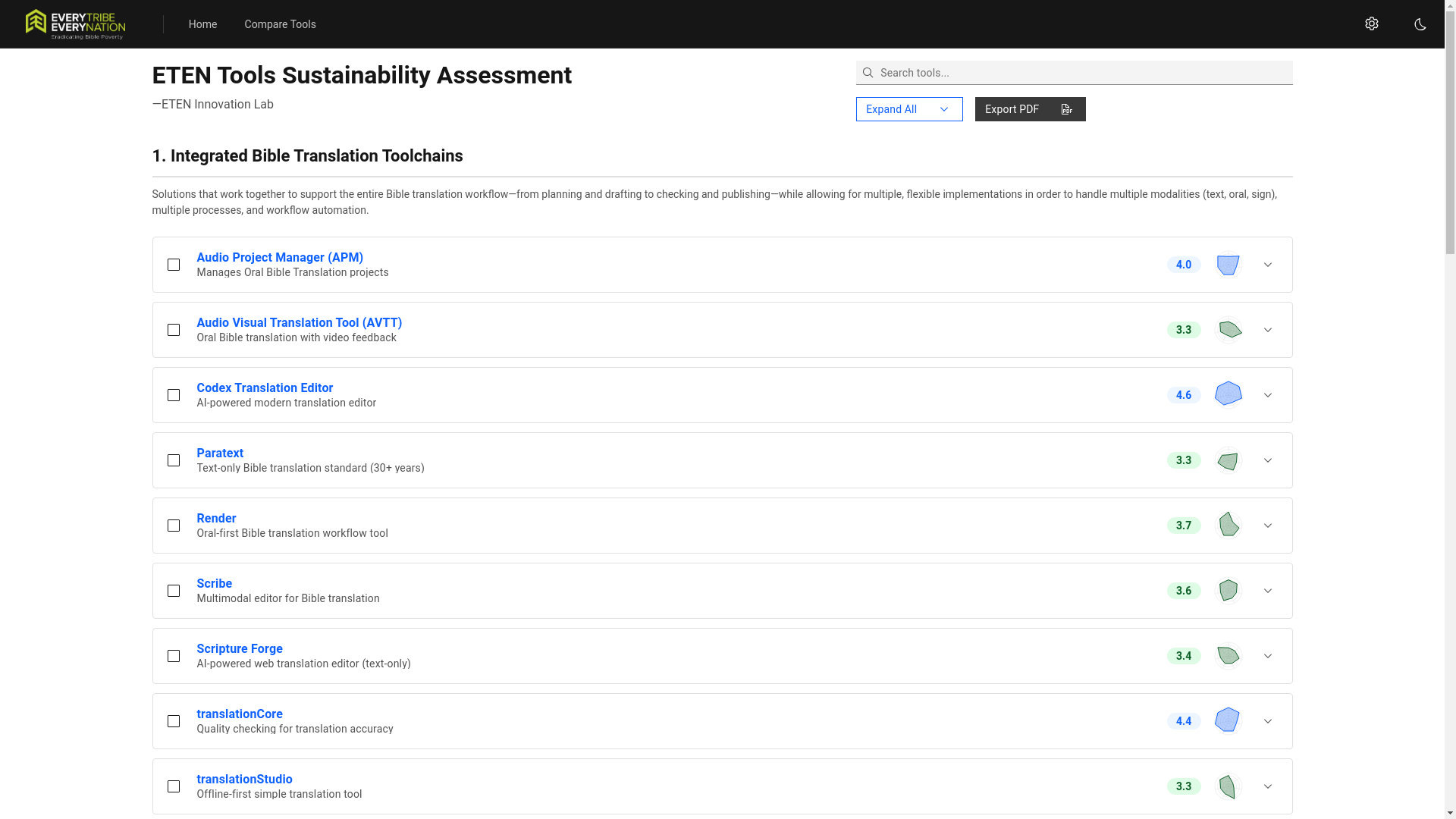Viewport: 1456px width, 819px height.
Task: Open the translationCore link
Action: click(240, 714)
